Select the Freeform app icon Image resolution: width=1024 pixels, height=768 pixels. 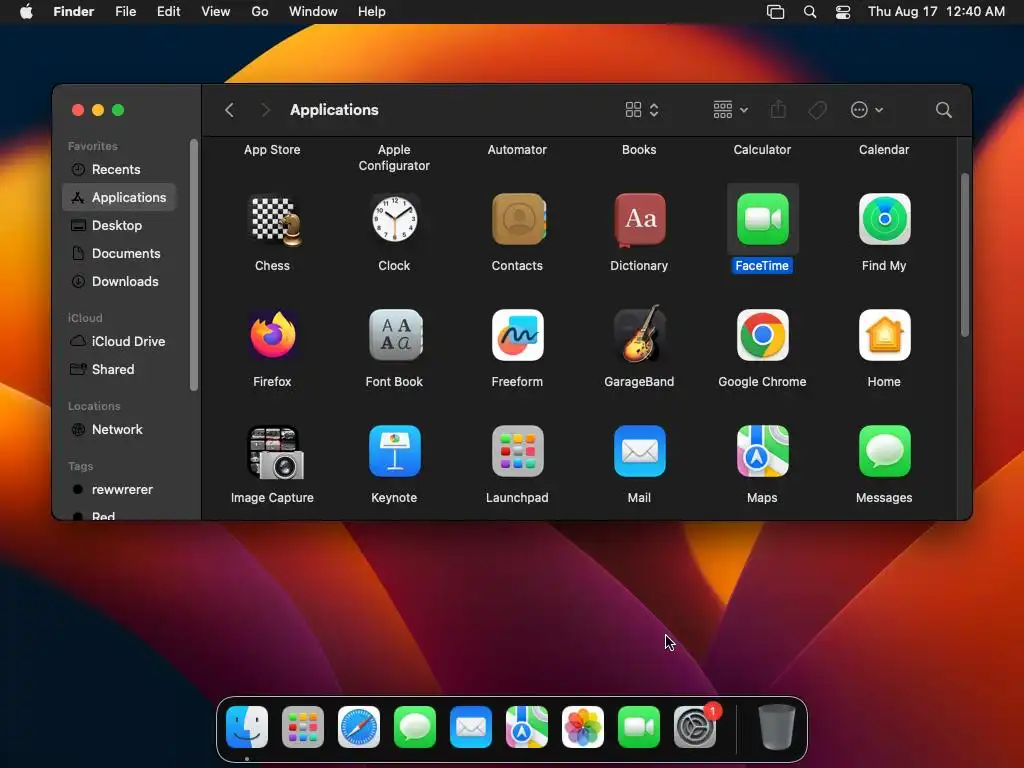coord(518,335)
